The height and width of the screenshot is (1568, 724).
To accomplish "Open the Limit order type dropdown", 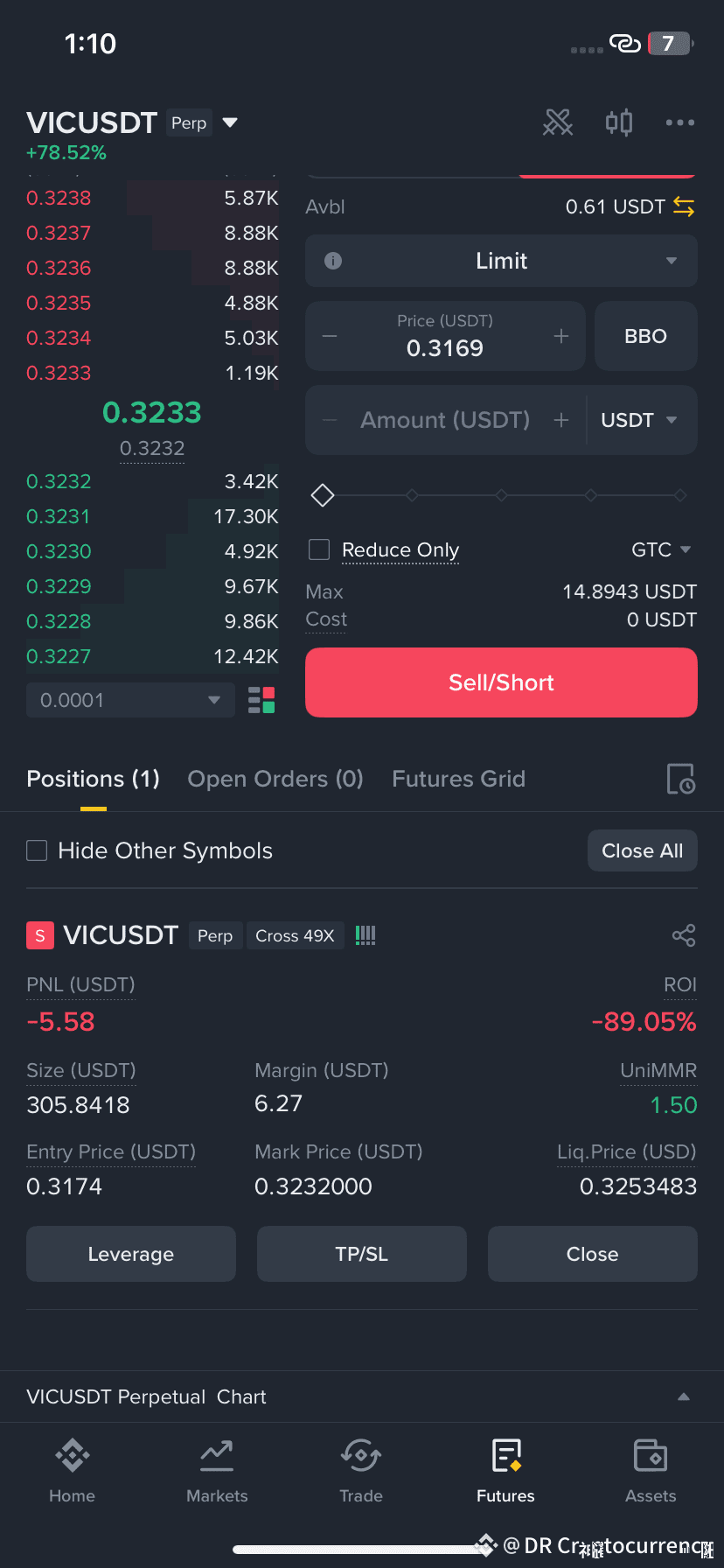I will [x=501, y=261].
